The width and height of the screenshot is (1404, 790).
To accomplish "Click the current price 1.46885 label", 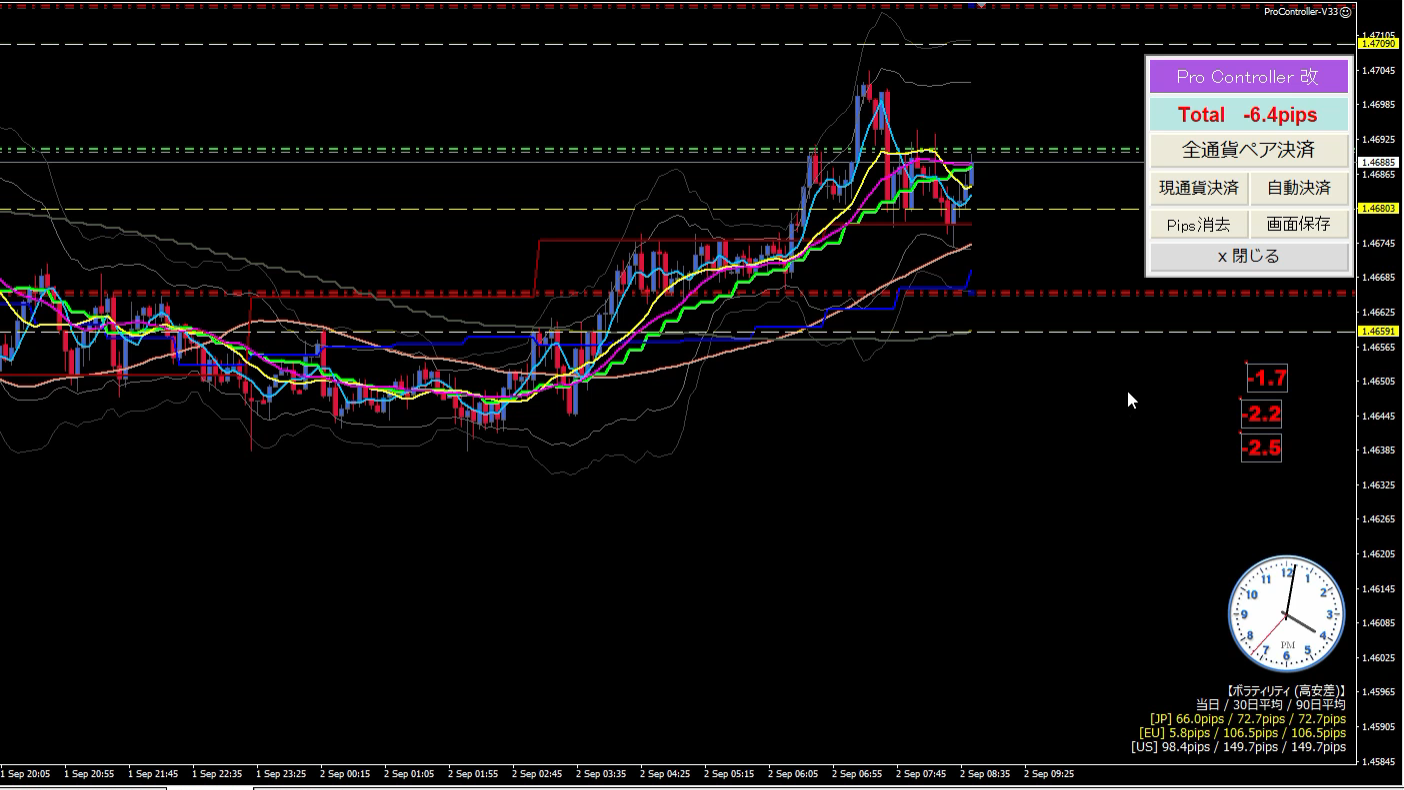I will (1379, 162).
